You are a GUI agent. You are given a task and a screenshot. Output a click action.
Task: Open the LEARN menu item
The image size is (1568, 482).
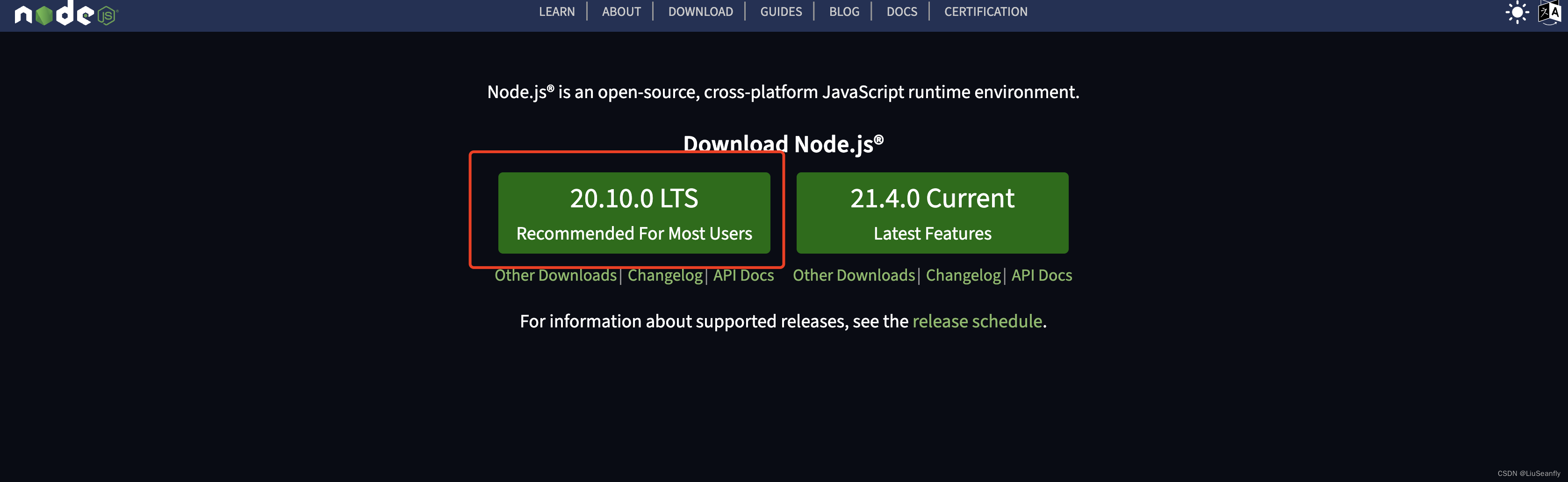556,12
